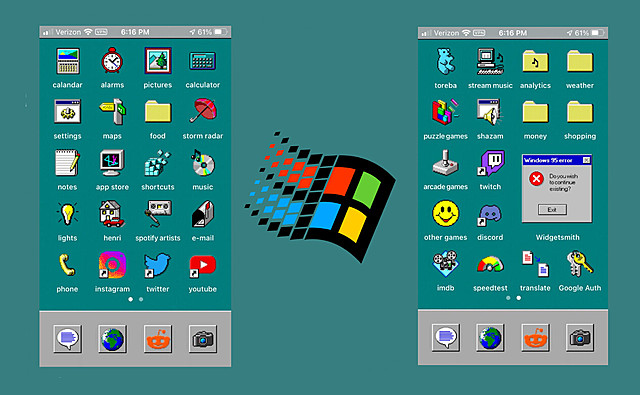This screenshot has width=640, height=395.
Task: Open the analytics folder
Action: tap(535, 61)
